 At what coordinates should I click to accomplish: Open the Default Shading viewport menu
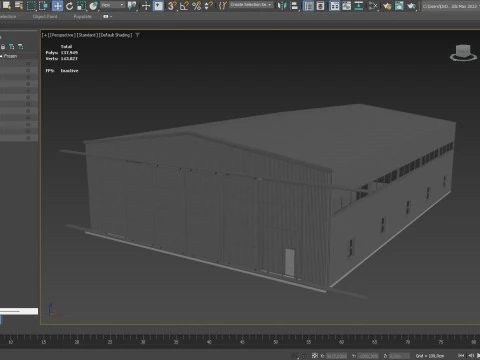(116, 35)
